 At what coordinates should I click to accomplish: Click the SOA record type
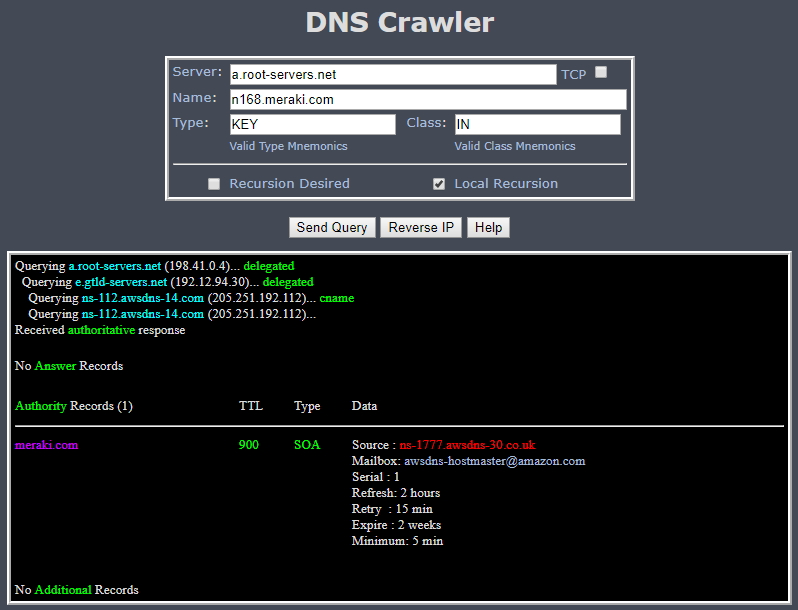(x=307, y=445)
